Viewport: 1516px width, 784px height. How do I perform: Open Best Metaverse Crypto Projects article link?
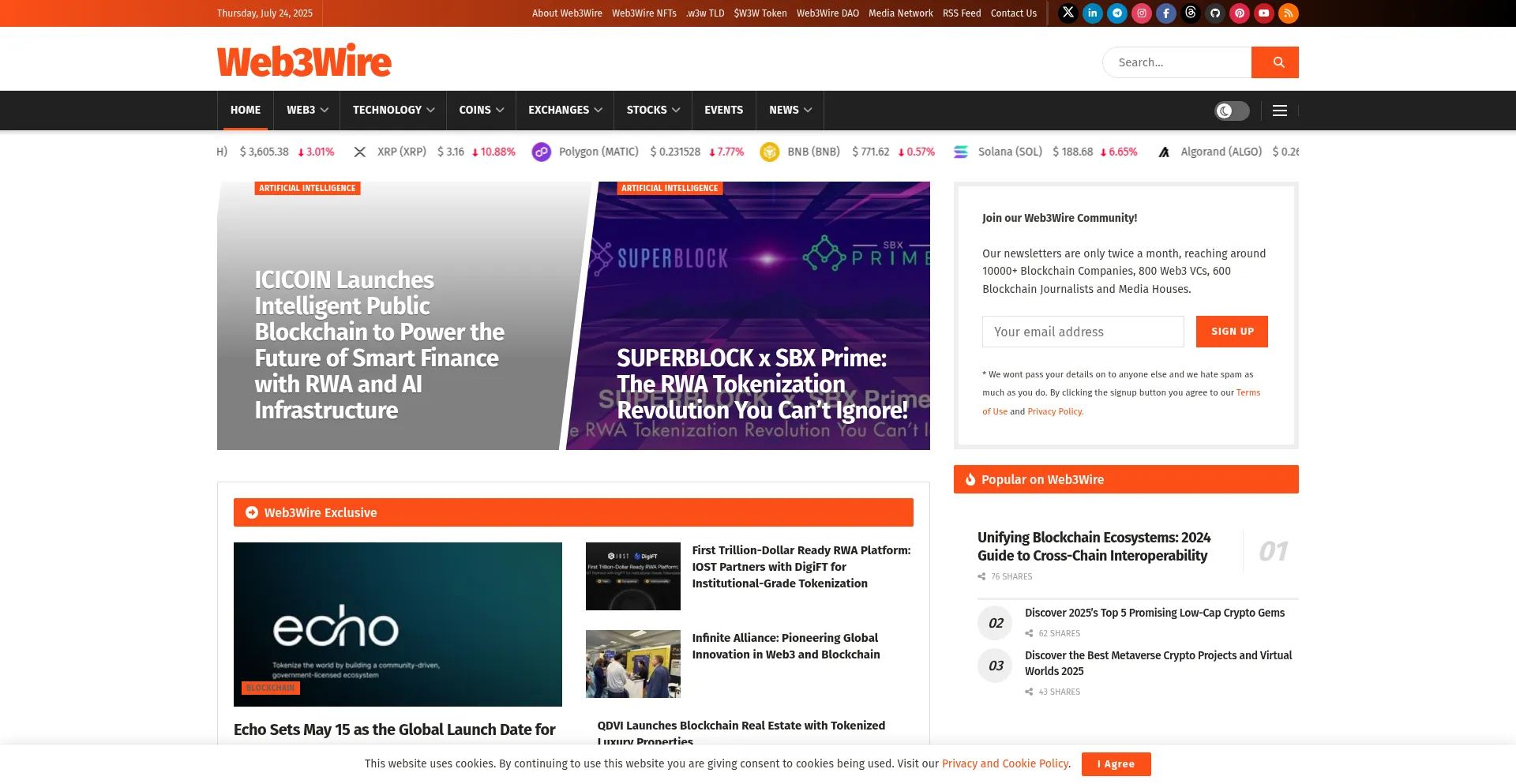click(1158, 663)
